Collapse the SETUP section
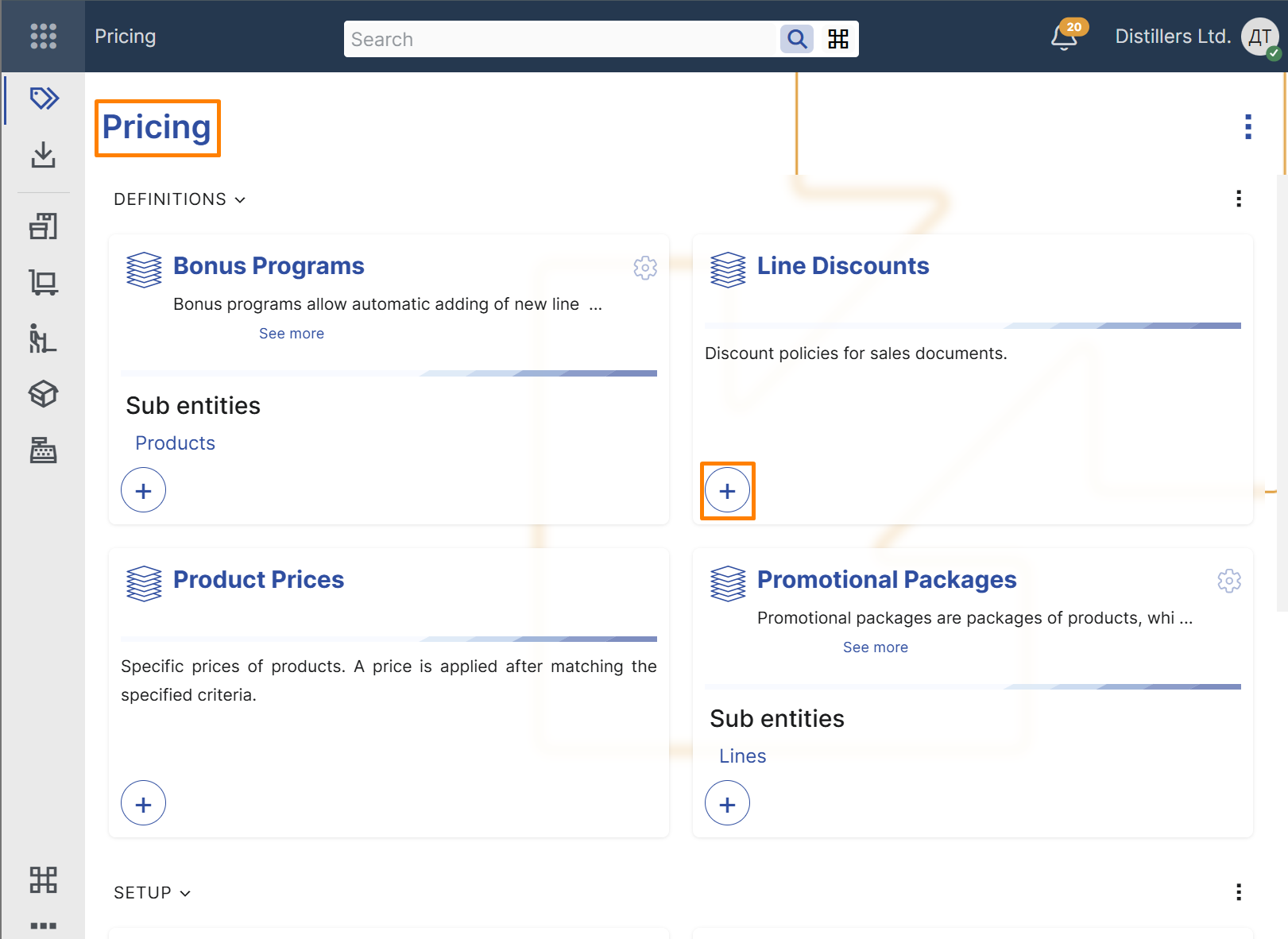This screenshot has height=939, width=1288. point(152,893)
